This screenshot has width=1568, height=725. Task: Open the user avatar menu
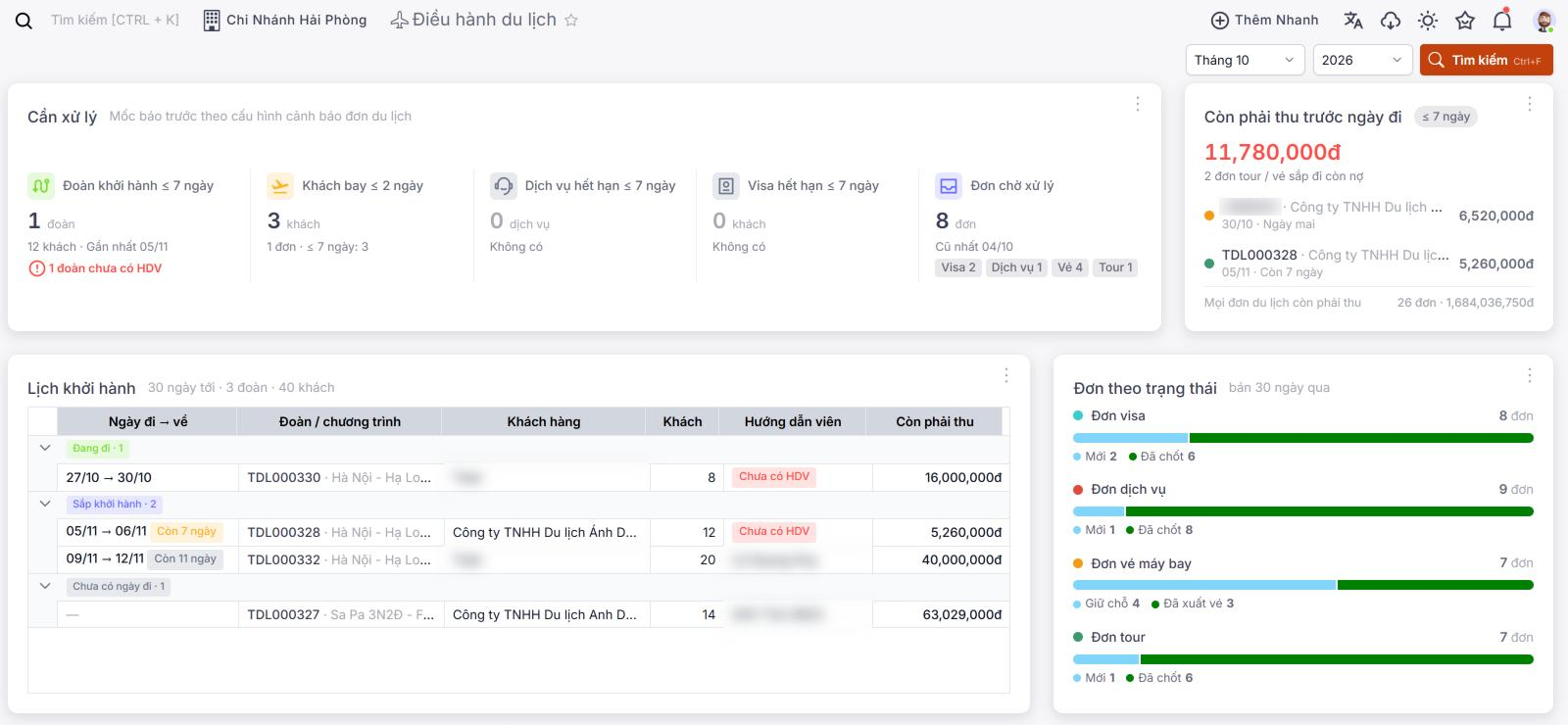(1543, 21)
